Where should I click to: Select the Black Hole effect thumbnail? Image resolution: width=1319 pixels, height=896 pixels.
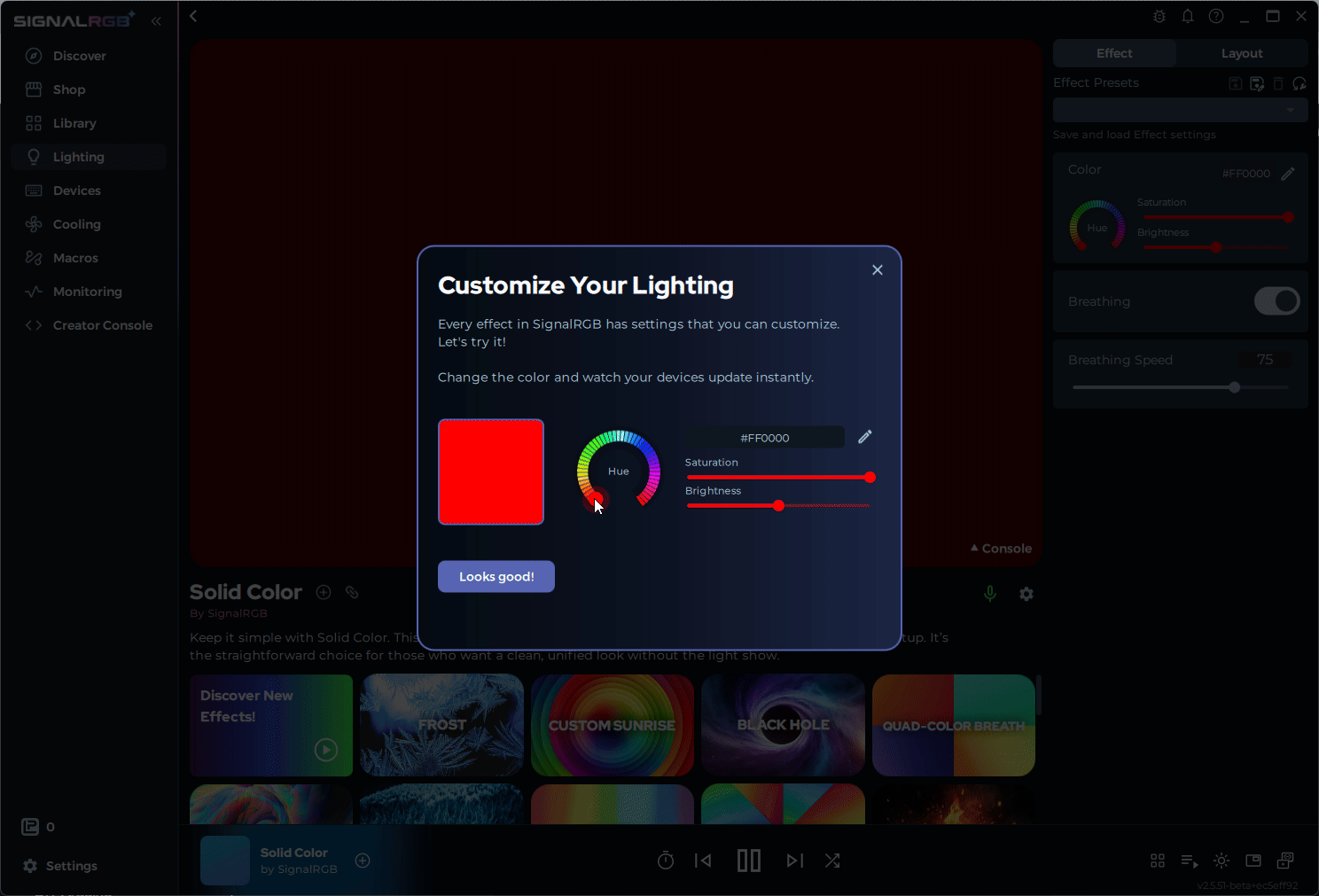pyautogui.click(x=782, y=725)
